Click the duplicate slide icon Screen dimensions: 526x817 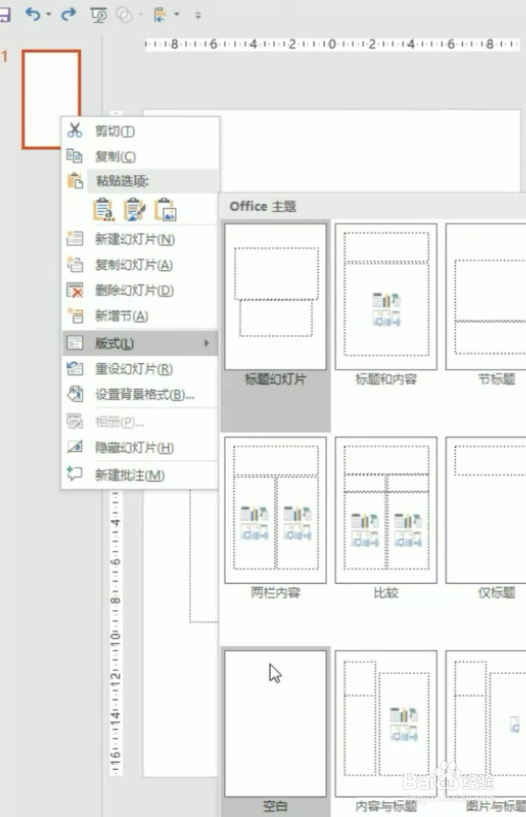pos(75,264)
